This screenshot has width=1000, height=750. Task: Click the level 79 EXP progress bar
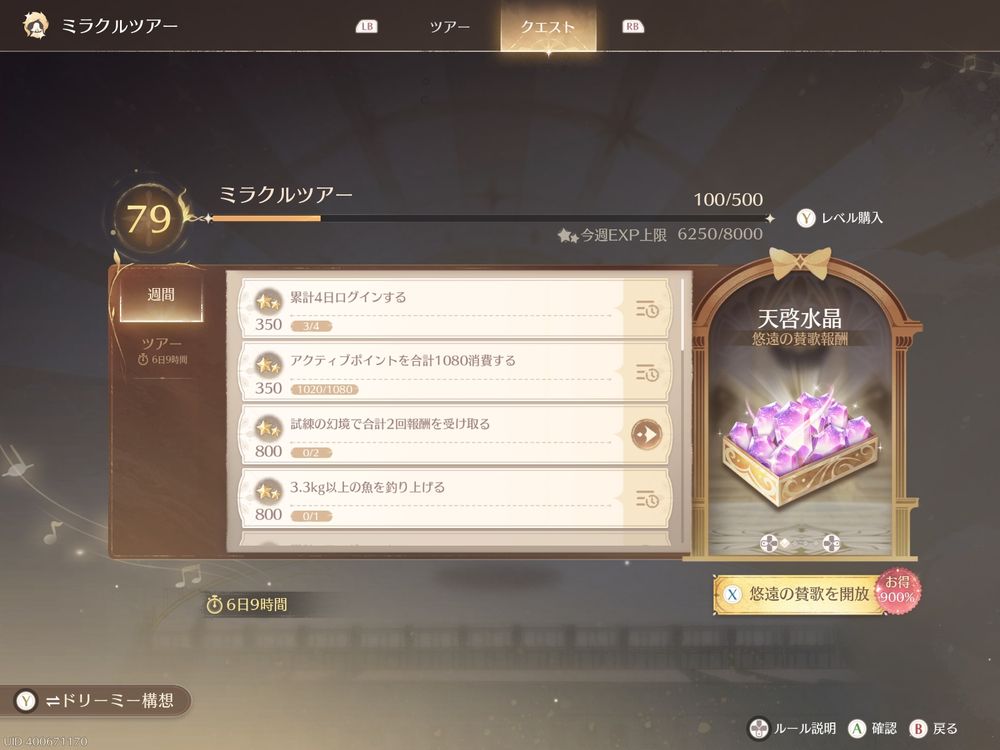pos(490,219)
